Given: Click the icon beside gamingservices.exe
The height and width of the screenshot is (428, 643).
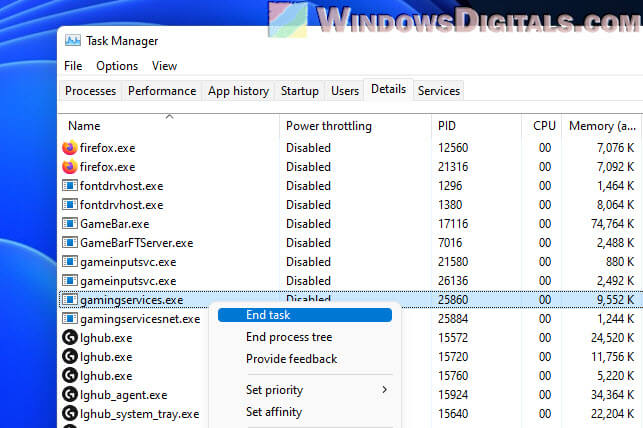Looking at the screenshot, I should [x=70, y=300].
